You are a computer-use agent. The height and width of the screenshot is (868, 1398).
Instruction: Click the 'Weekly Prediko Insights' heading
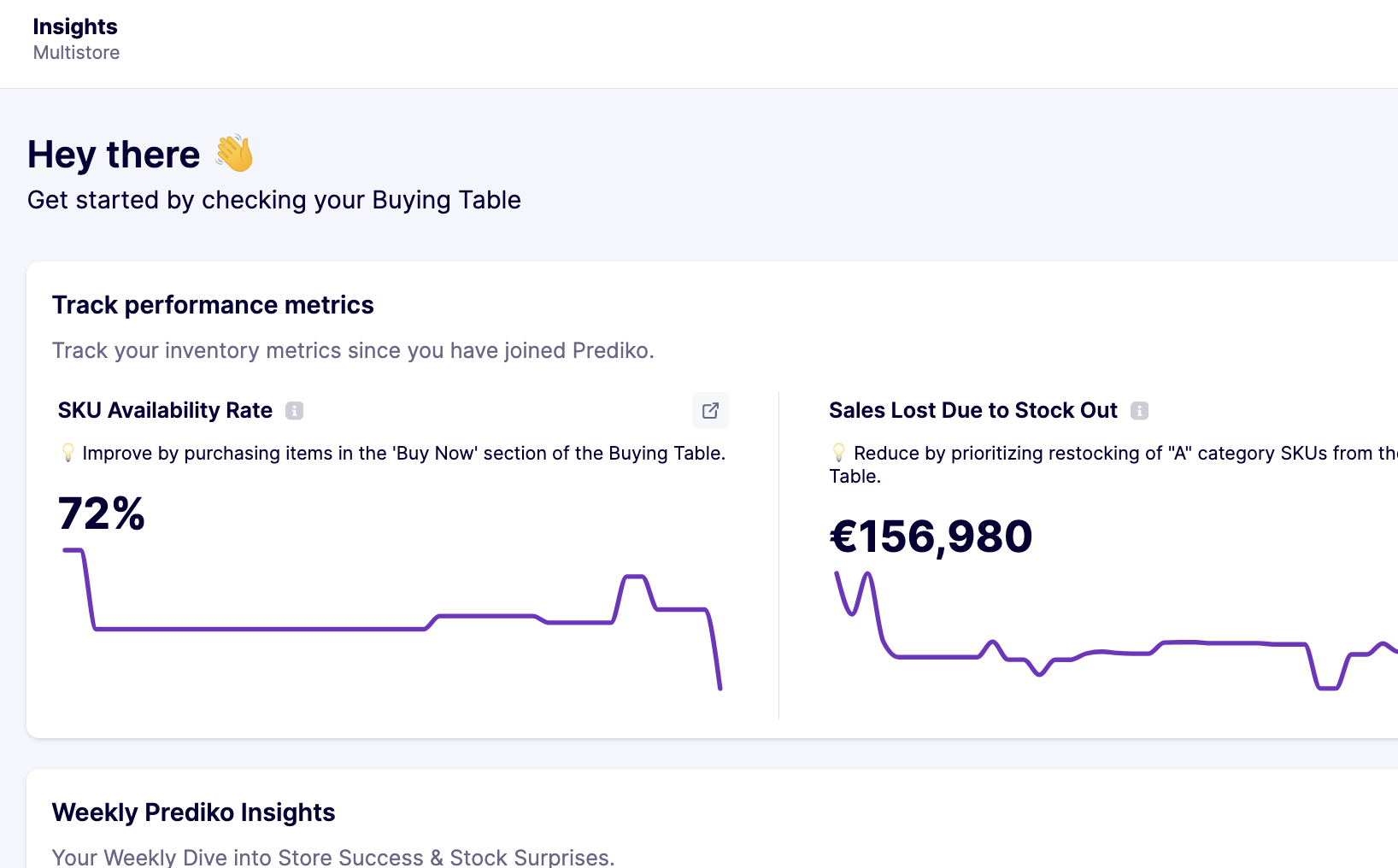click(x=193, y=812)
